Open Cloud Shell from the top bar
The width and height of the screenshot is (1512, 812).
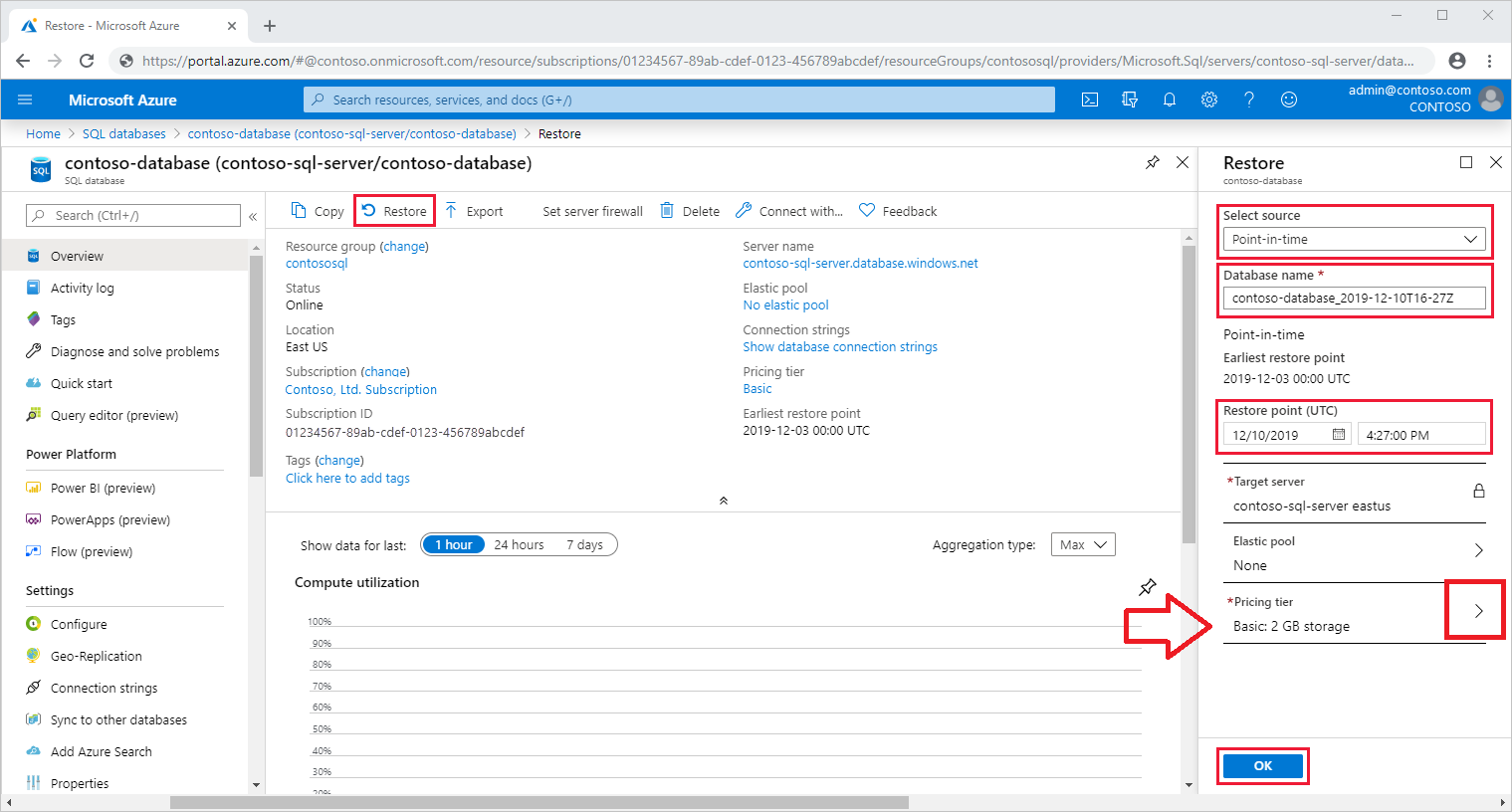click(x=1089, y=99)
